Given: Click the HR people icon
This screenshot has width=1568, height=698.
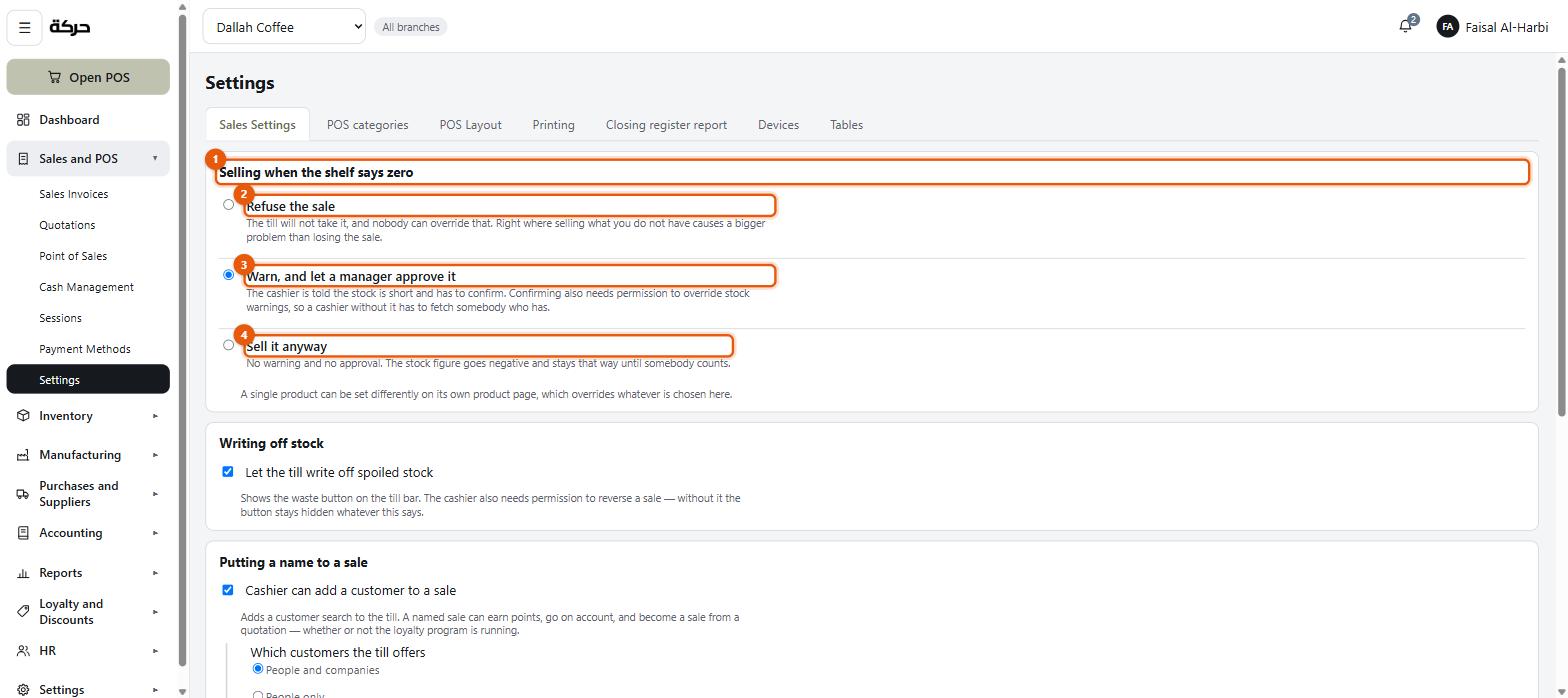Looking at the screenshot, I should click(x=23, y=651).
